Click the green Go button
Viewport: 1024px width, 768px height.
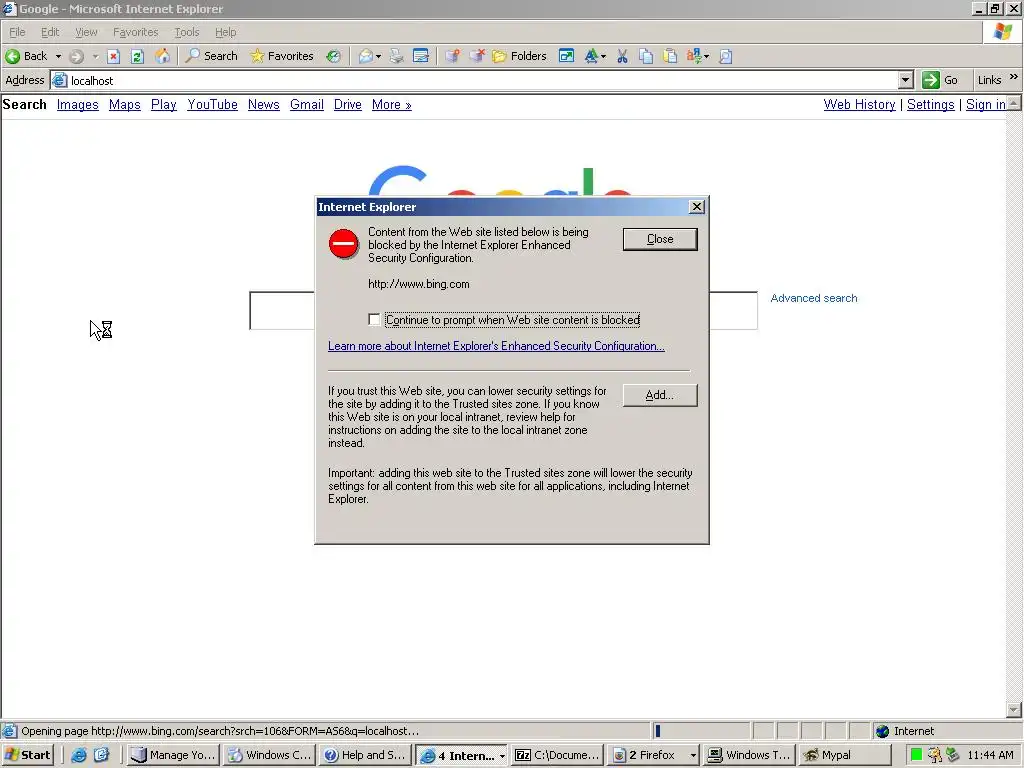[x=940, y=80]
